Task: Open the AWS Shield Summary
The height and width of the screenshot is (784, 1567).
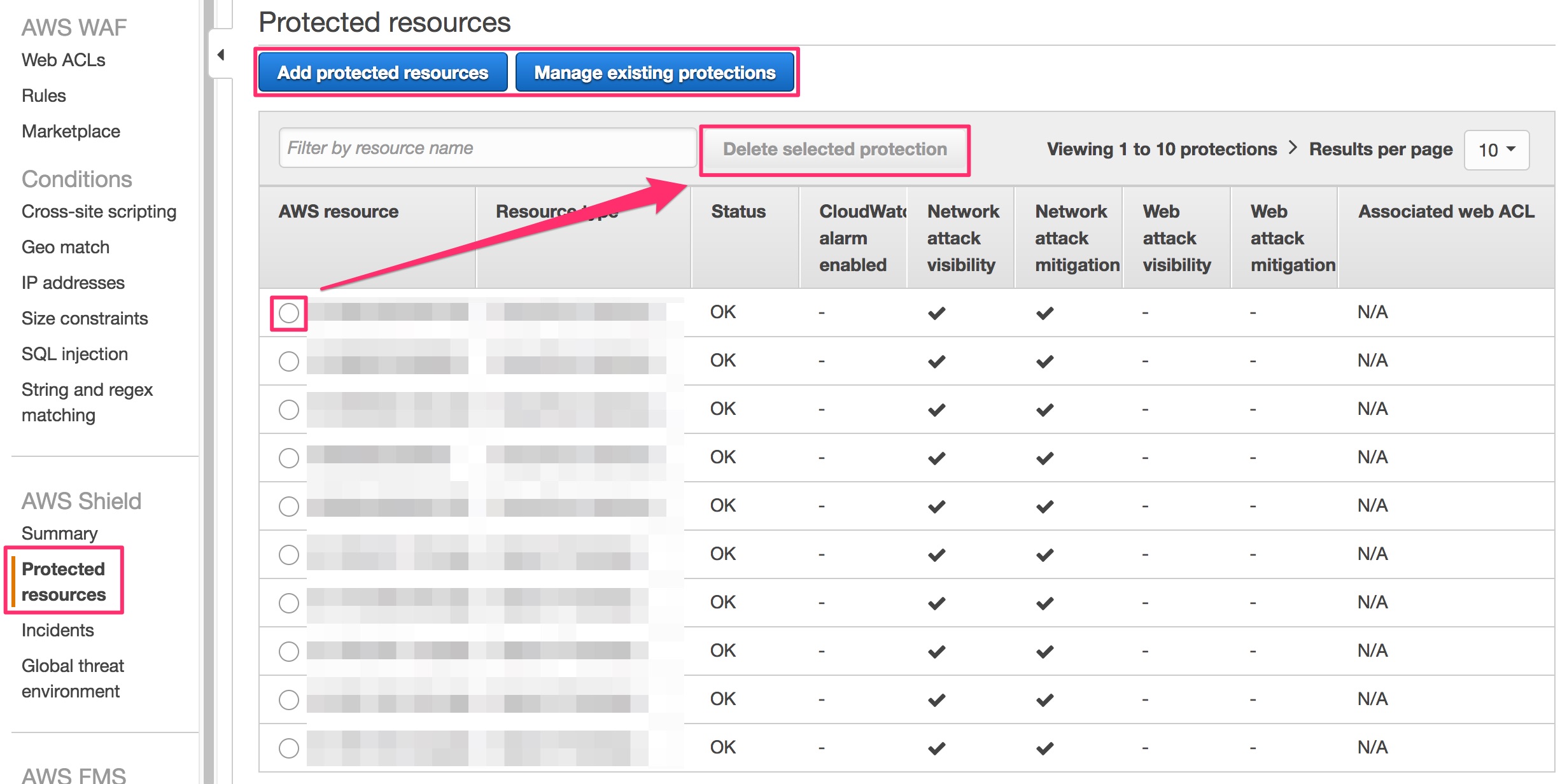Action: pyautogui.click(x=59, y=533)
